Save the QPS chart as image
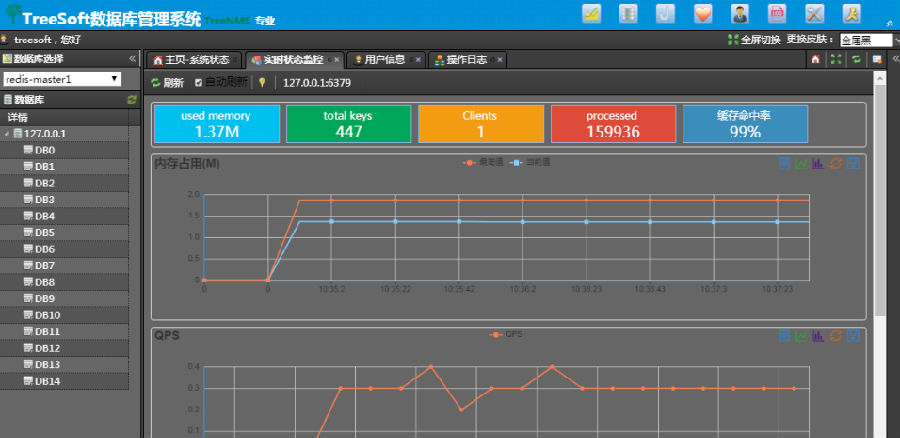 [x=854, y=335]
